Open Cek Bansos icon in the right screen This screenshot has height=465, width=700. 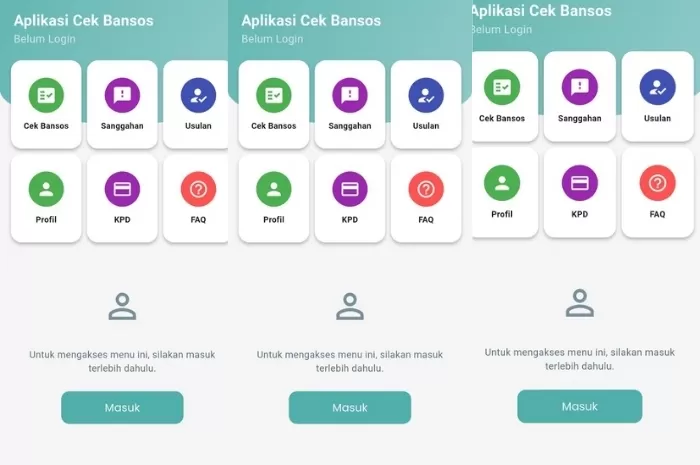click(502, 87)
